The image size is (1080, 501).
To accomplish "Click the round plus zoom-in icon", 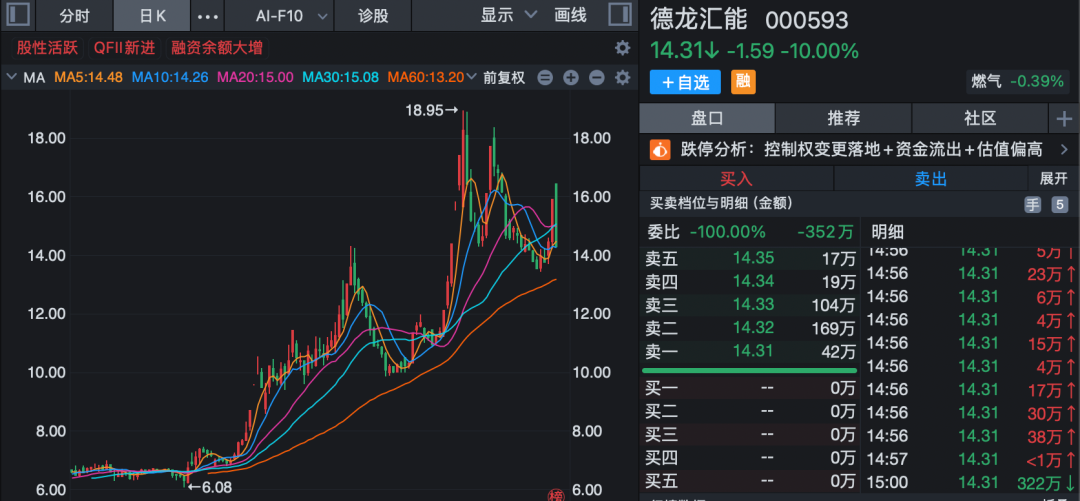I will [x=571, y=78].
